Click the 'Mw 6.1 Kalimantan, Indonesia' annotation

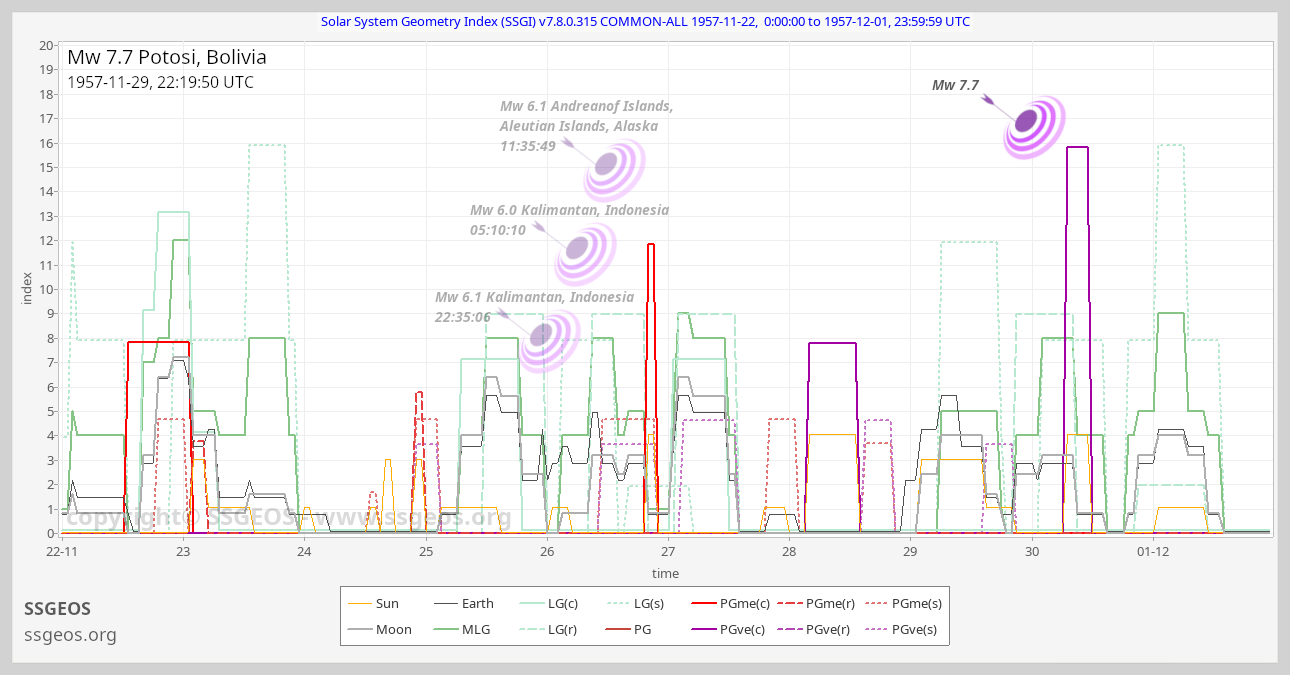(x=534, y=297)
